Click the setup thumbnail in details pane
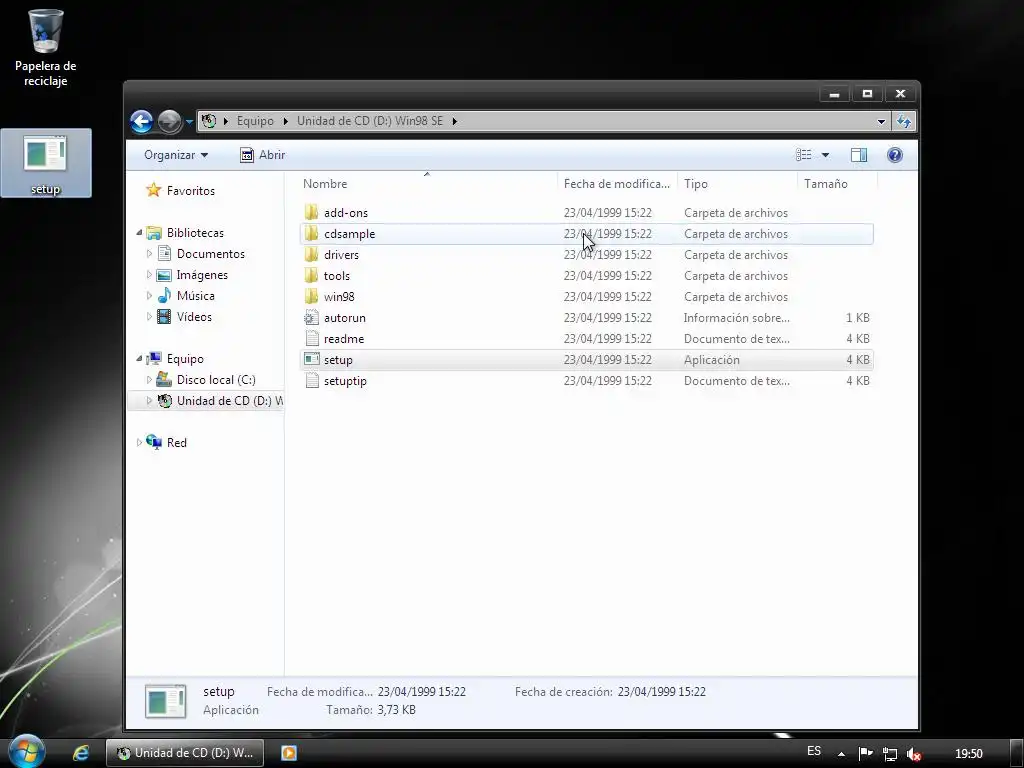 (x=165, y=701)
